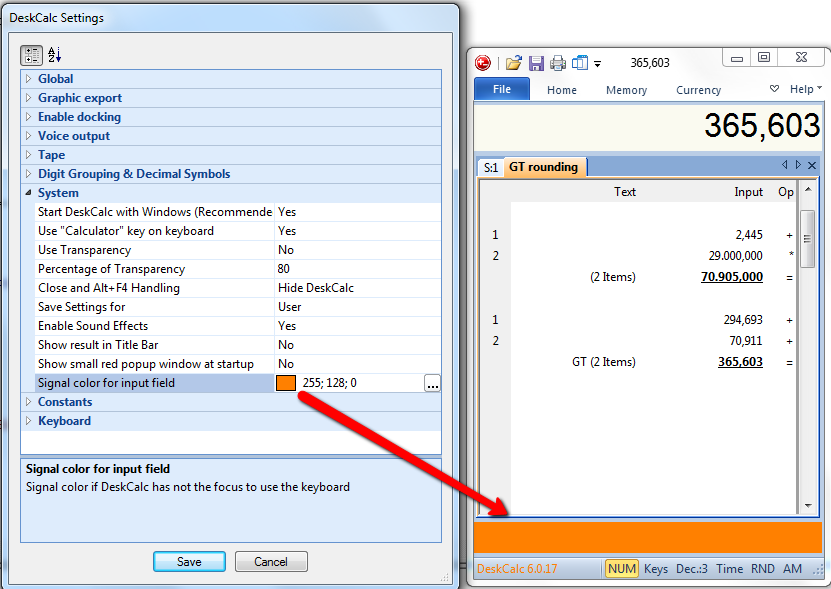This screenshot has height=589, width=831.
Task: Select the GT rounding tape tab
Action: click(544, 167)
